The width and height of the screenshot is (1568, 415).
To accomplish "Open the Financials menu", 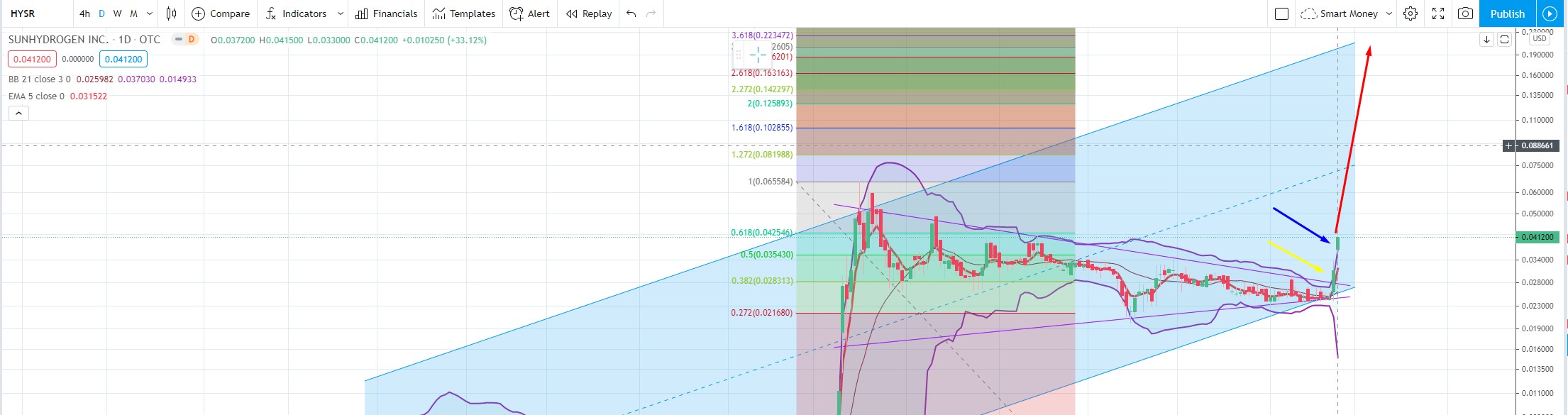I will 387,13.
